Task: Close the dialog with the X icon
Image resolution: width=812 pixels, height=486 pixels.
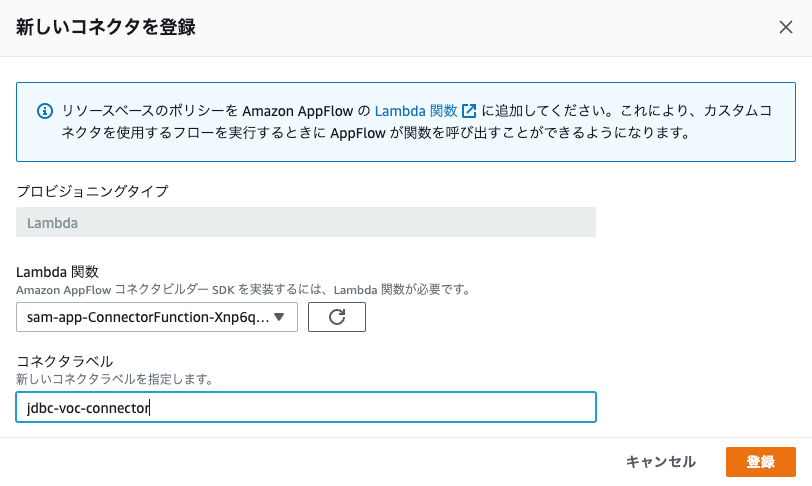Action: (x=786, y=27)
